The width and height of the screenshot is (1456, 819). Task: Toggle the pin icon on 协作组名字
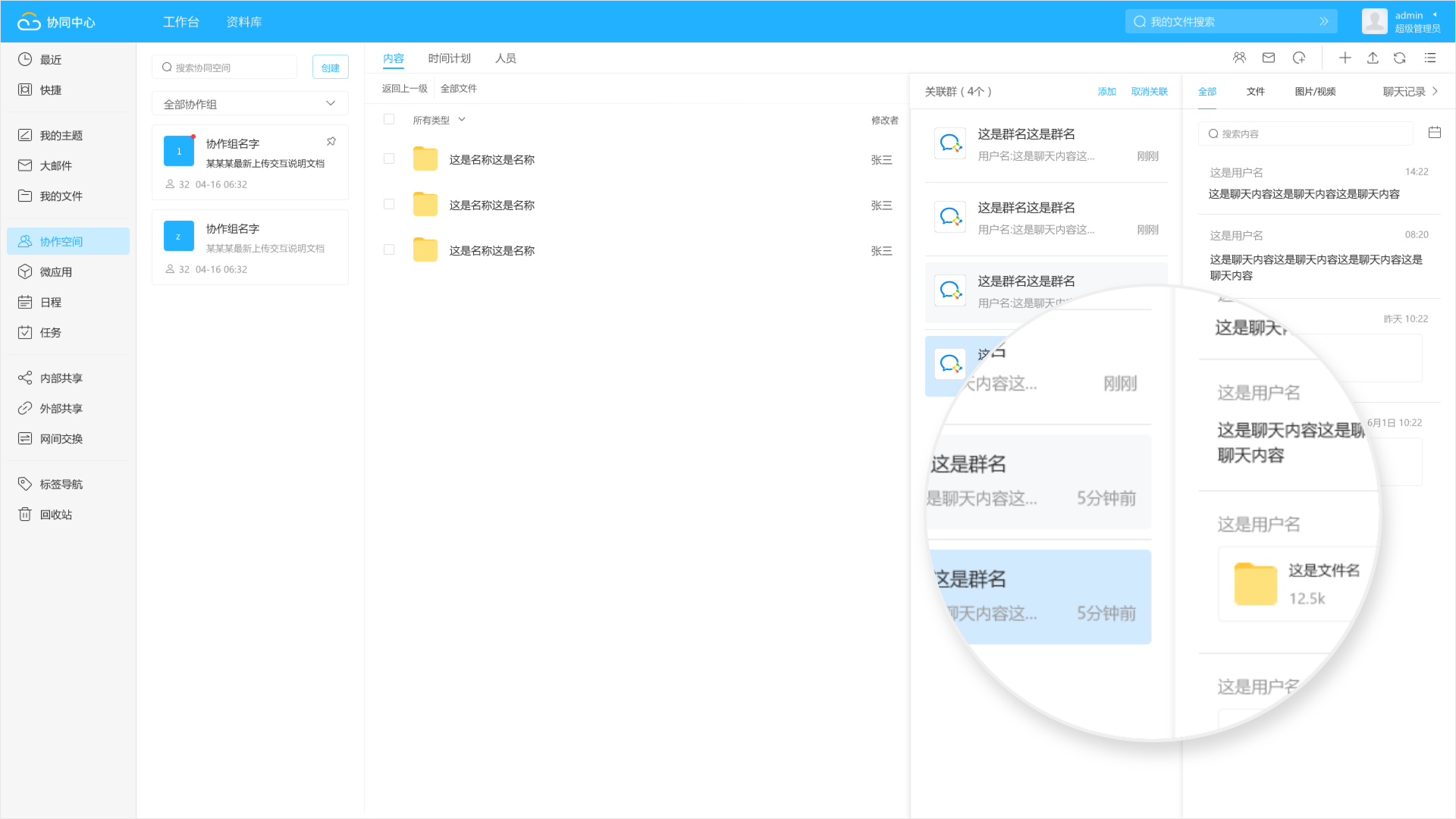tap(331, 141)
